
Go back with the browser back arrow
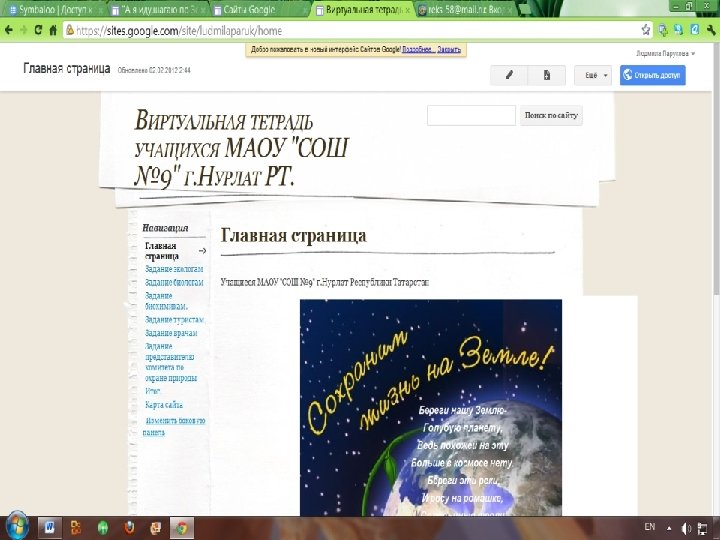(9, 30)
